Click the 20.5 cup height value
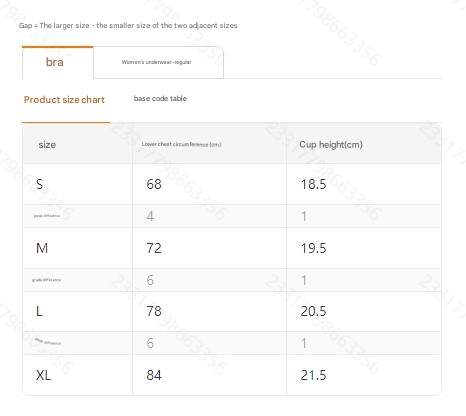The width and height of the screenshot is (466, 416). tap(313, 311)
